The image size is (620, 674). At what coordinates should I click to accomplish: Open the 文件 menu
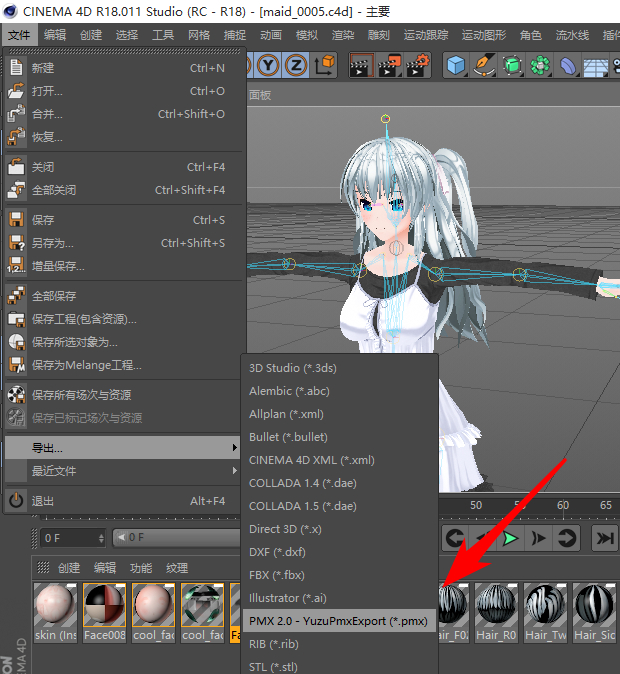point(19,35)
